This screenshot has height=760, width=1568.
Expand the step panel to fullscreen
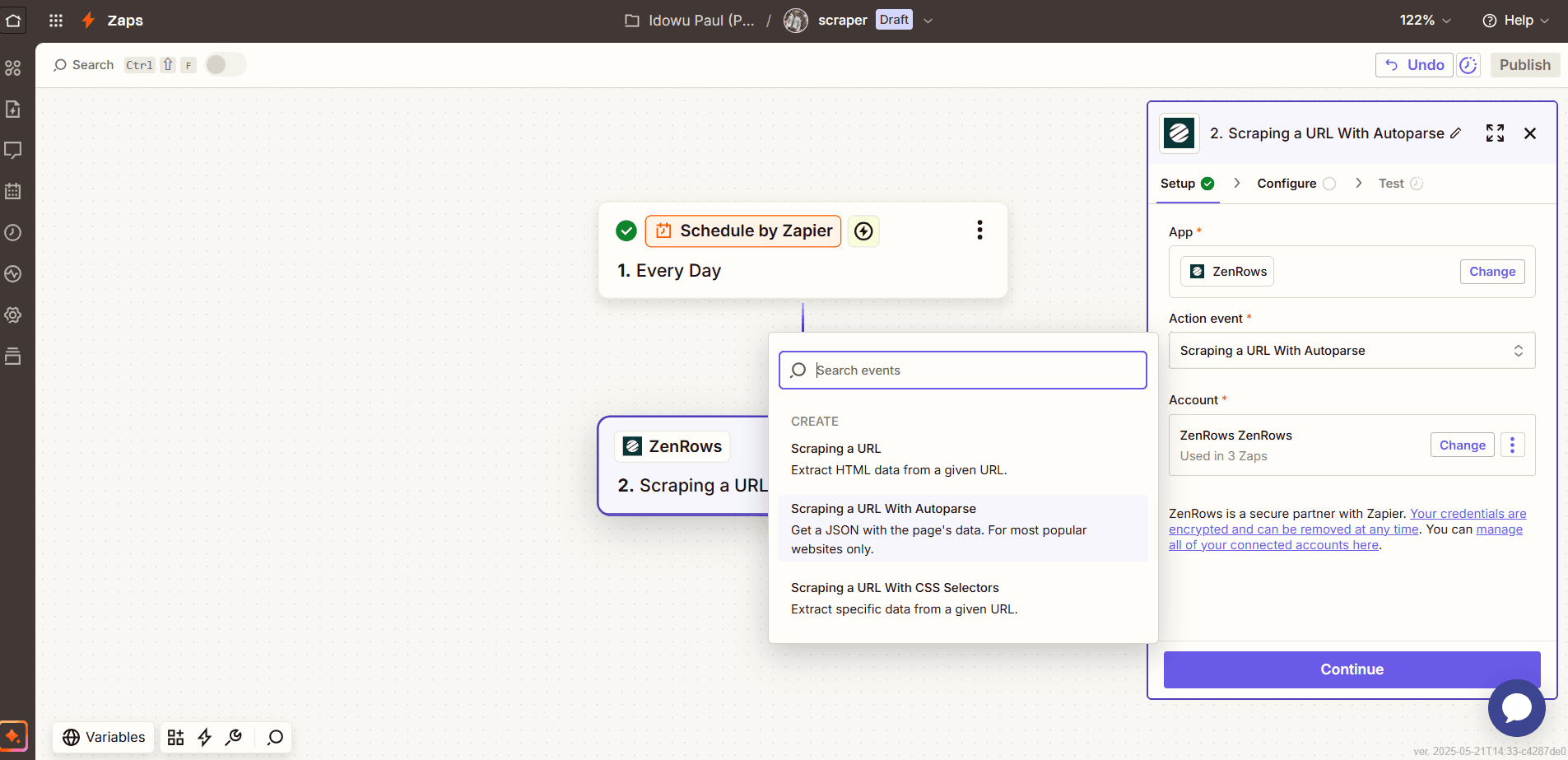pos(1495,133)
